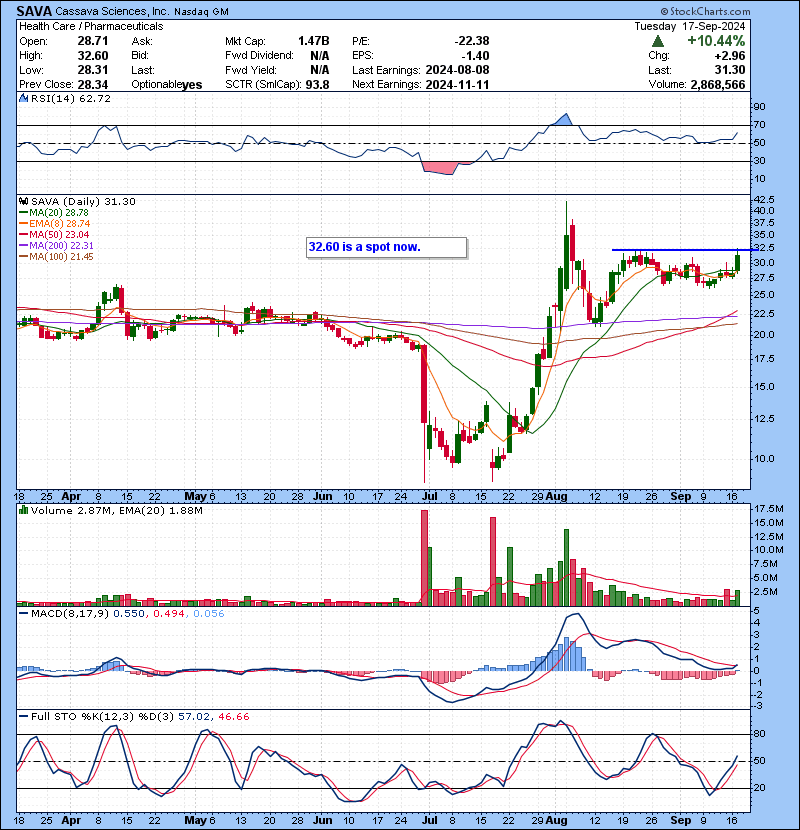The image size is (800, 830).
Task: Click the Optionable value yes
Action: 192,85
